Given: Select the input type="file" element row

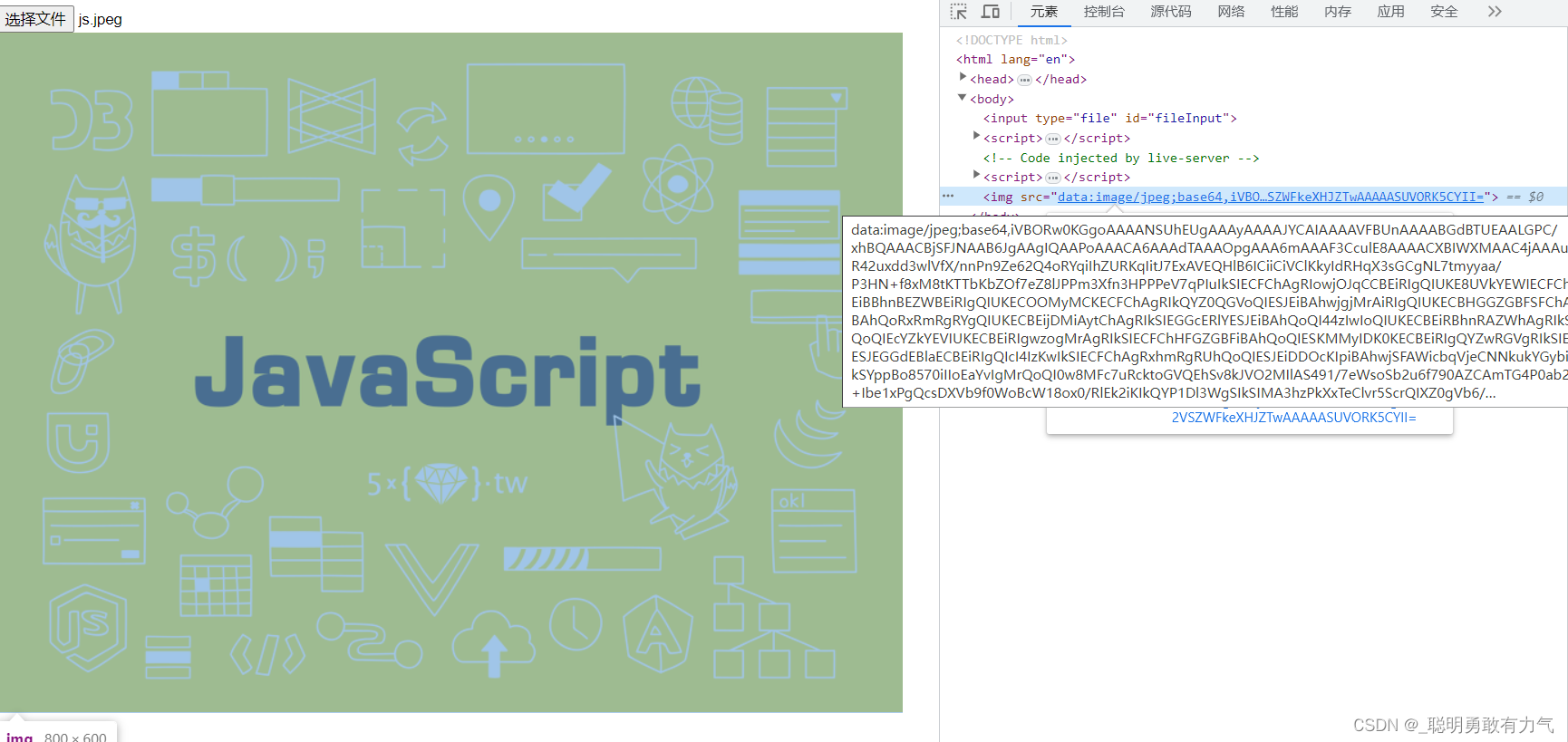Looking at the screenshot, I should pyautogui.click(x=1110, y=118).
